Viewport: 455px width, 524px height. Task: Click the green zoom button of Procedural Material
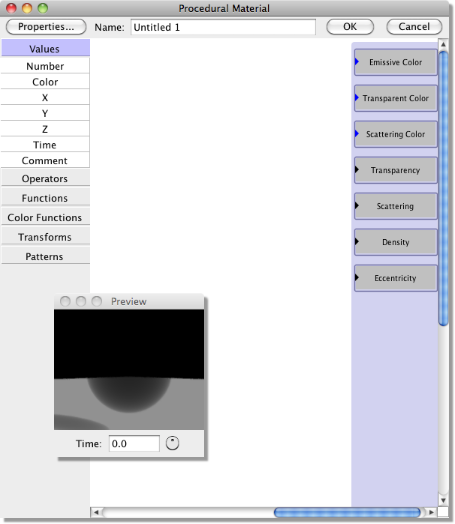43,8
